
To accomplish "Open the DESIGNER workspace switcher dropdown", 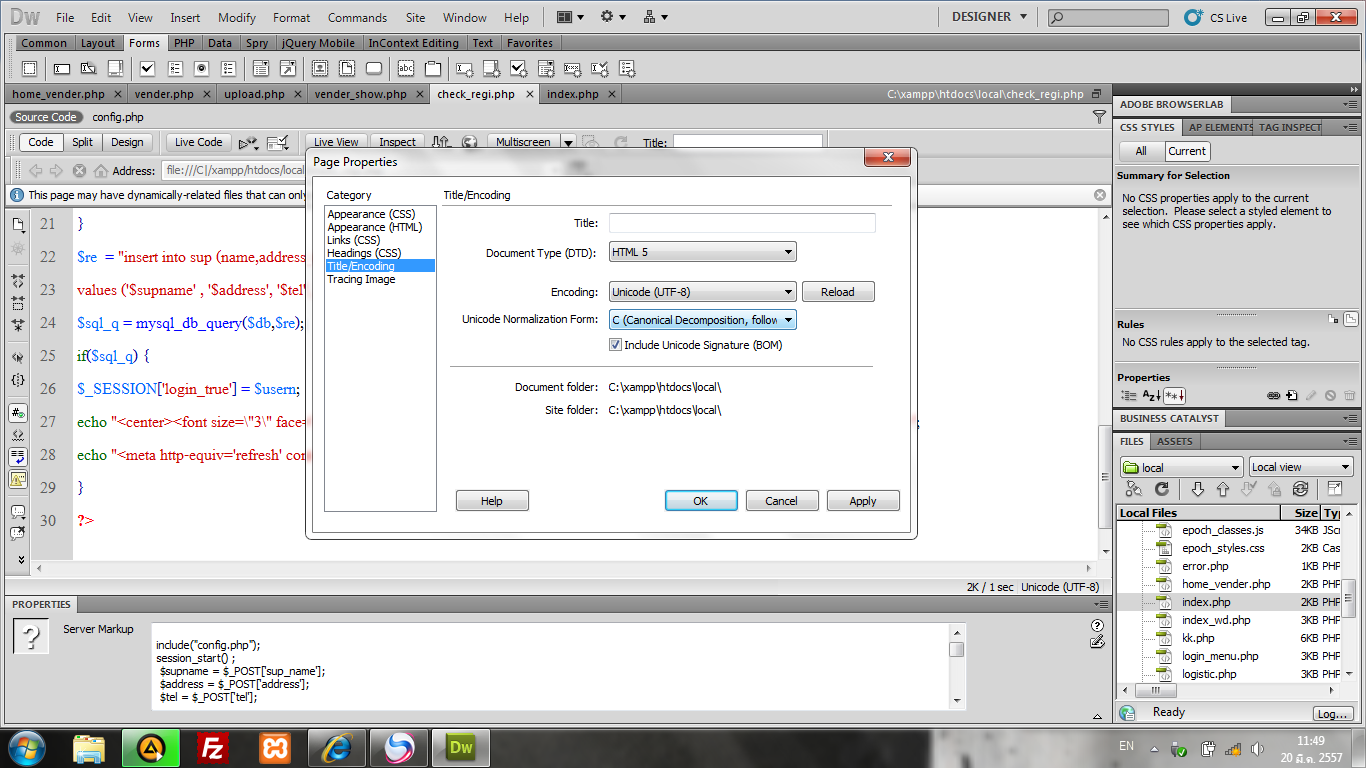I will coord(989,17).
